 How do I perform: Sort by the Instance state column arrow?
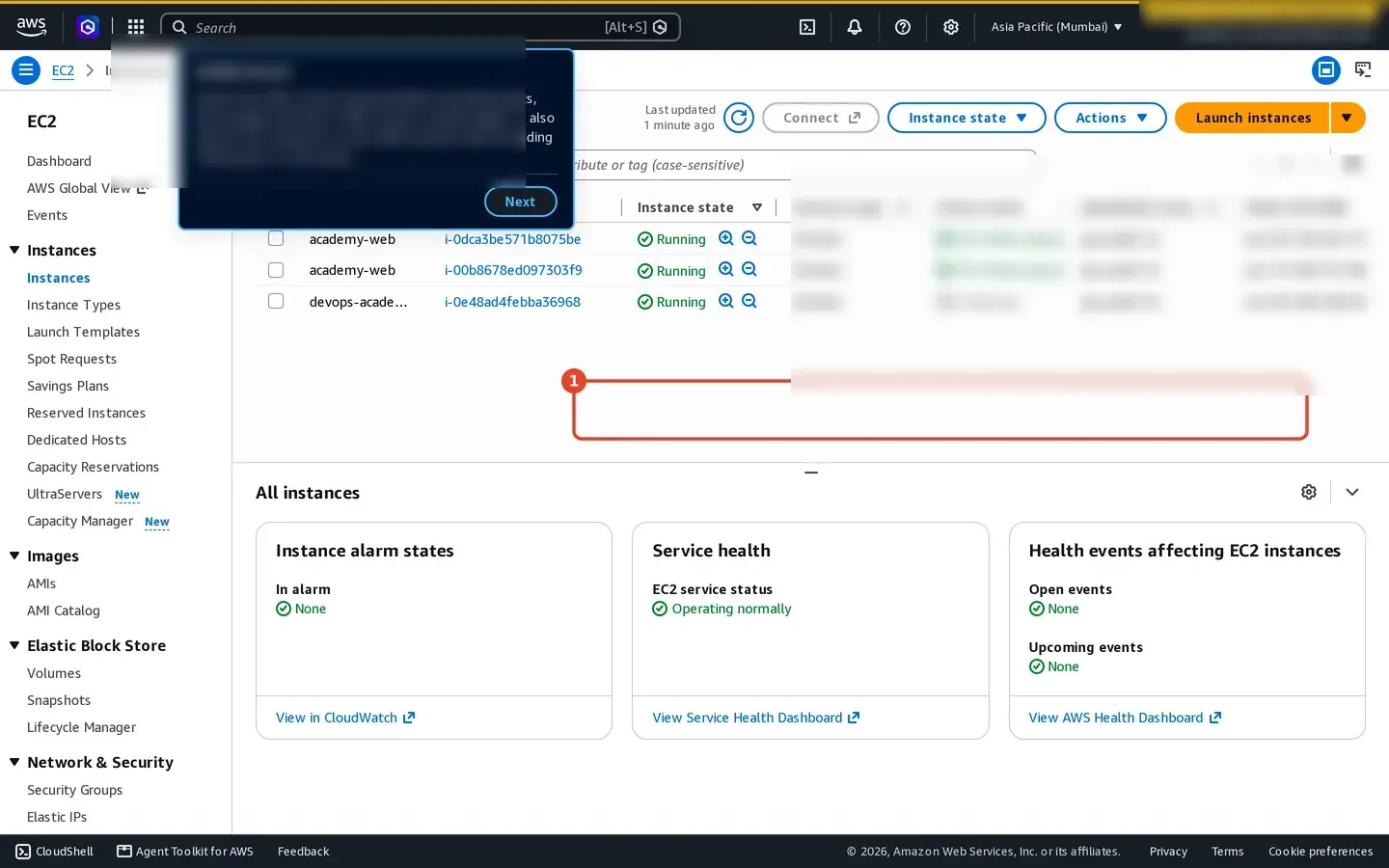(757, 207)
